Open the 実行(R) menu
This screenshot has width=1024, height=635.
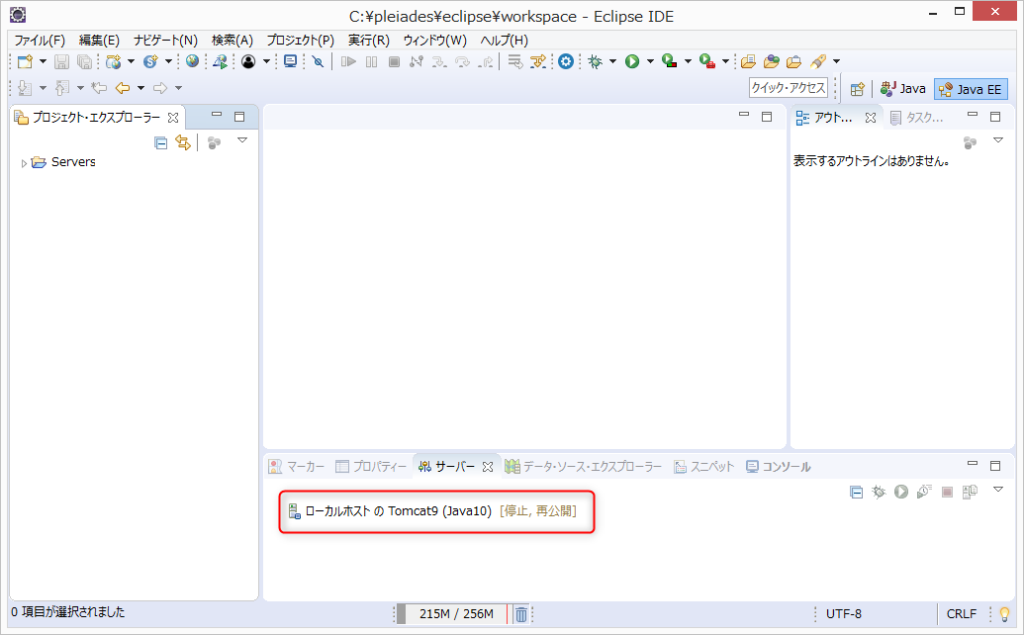pyautogui.click(x=368, y=41)
